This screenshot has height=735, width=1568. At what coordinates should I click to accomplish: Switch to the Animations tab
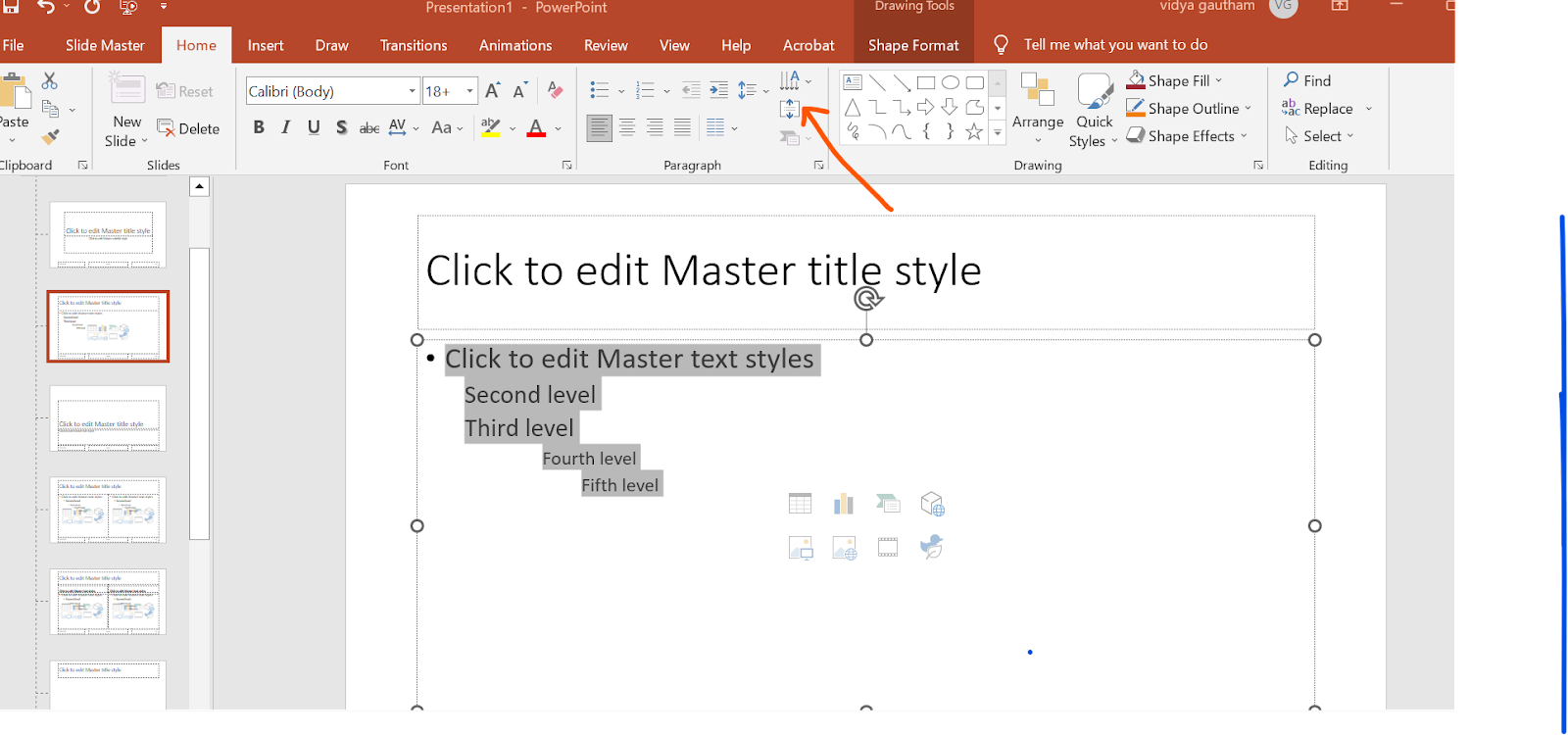pyautogui.click(x=515, y=45)
